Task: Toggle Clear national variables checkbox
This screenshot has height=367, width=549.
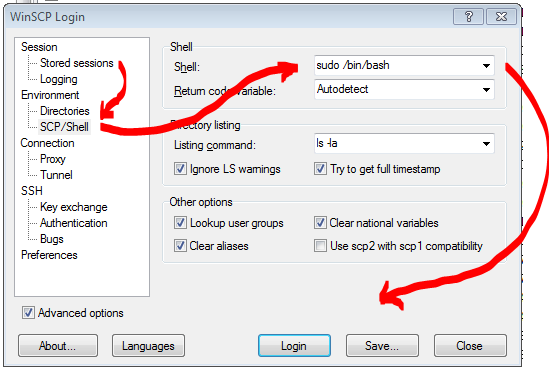Action: click(x=320, y=223)
